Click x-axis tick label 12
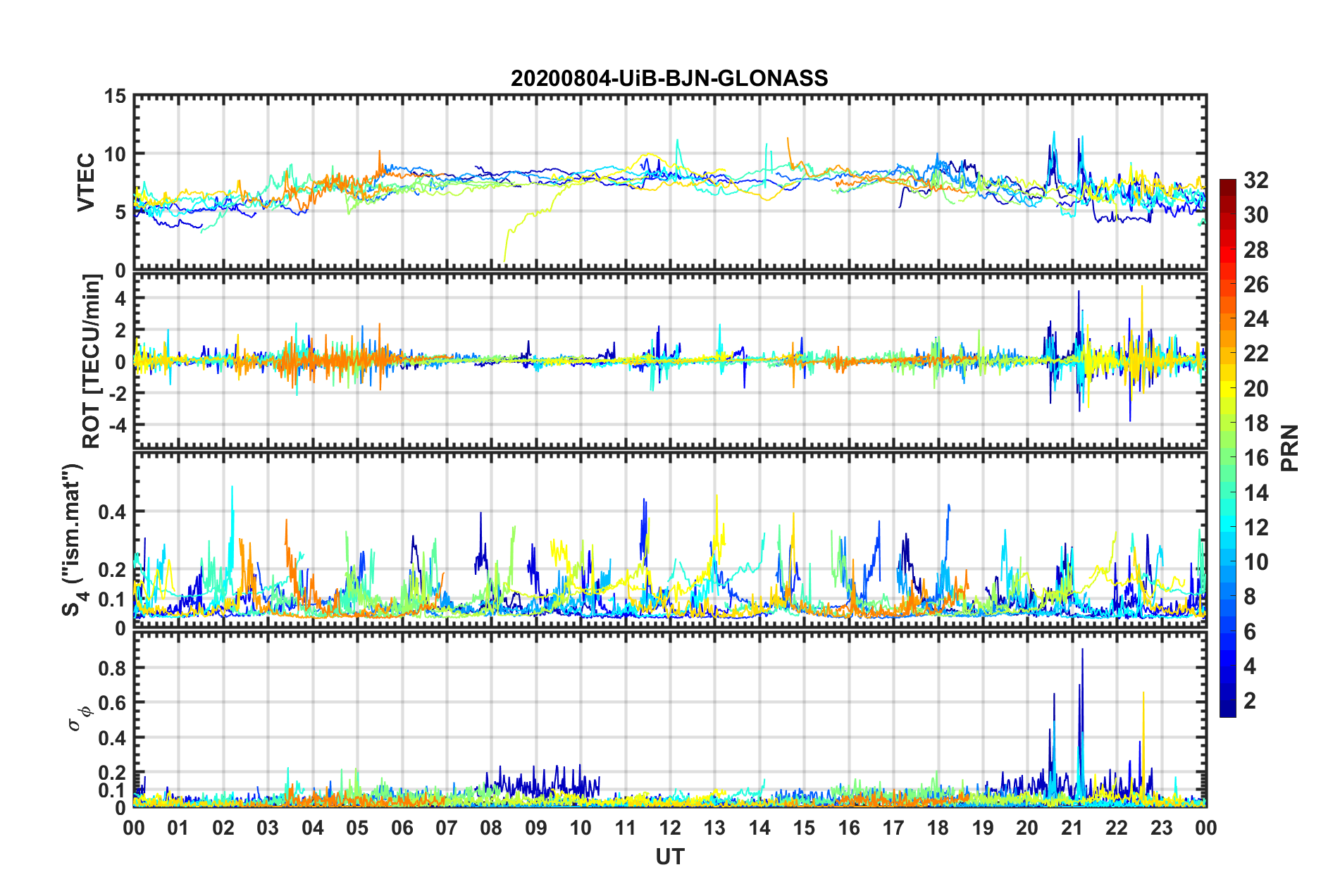The height and width of the screenshot is (896, 1340). [x=669, y=828]
